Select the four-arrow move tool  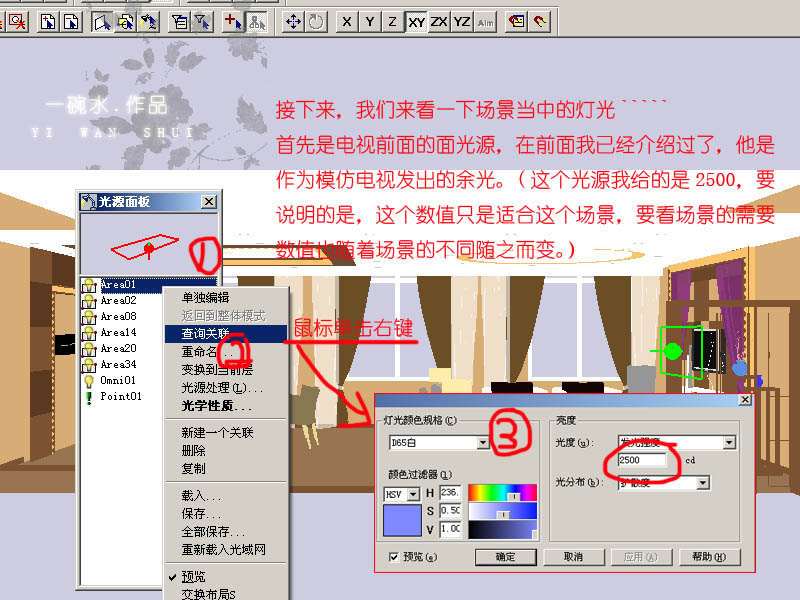(293, 22)
